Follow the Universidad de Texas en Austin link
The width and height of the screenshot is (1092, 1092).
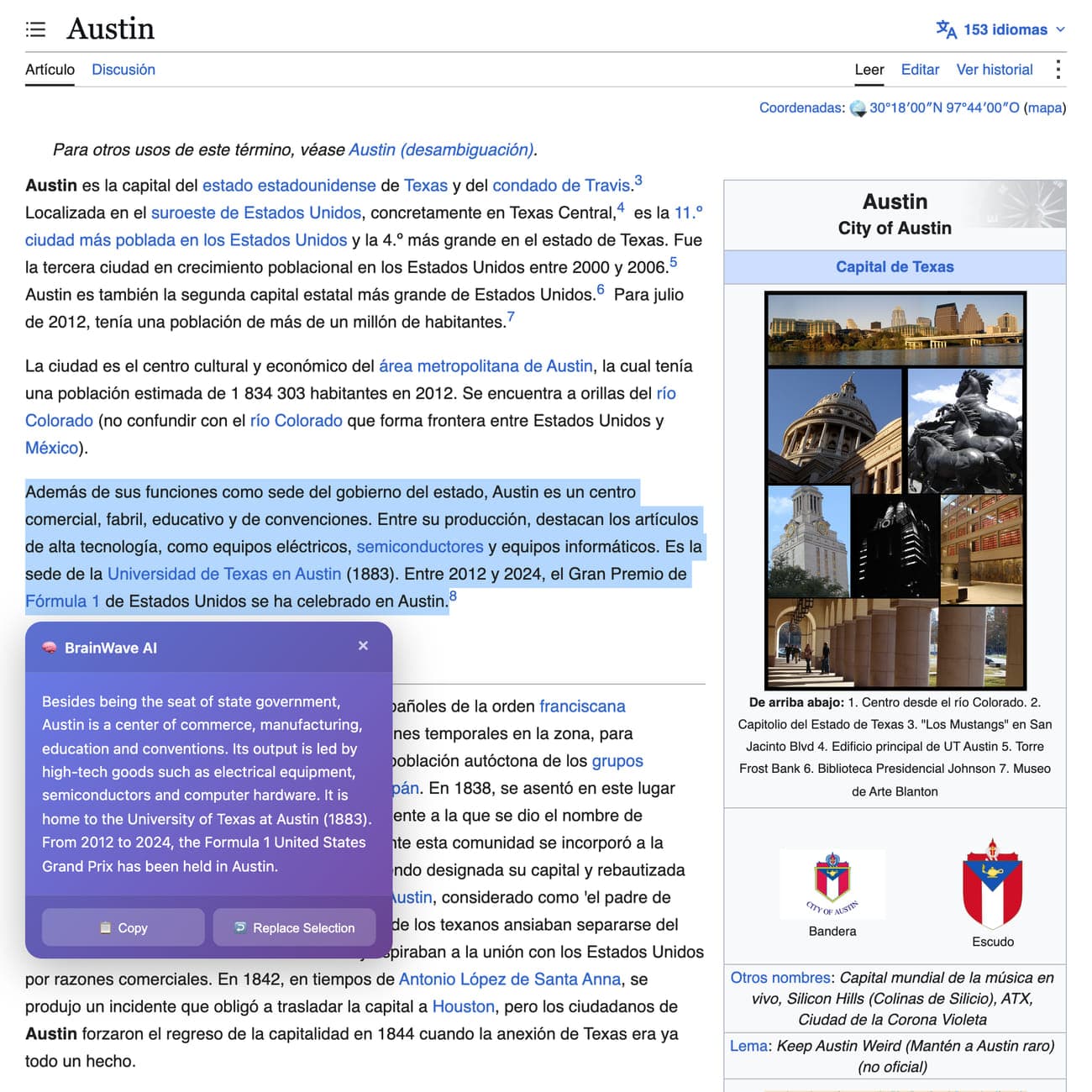click(x=224, y=574)
